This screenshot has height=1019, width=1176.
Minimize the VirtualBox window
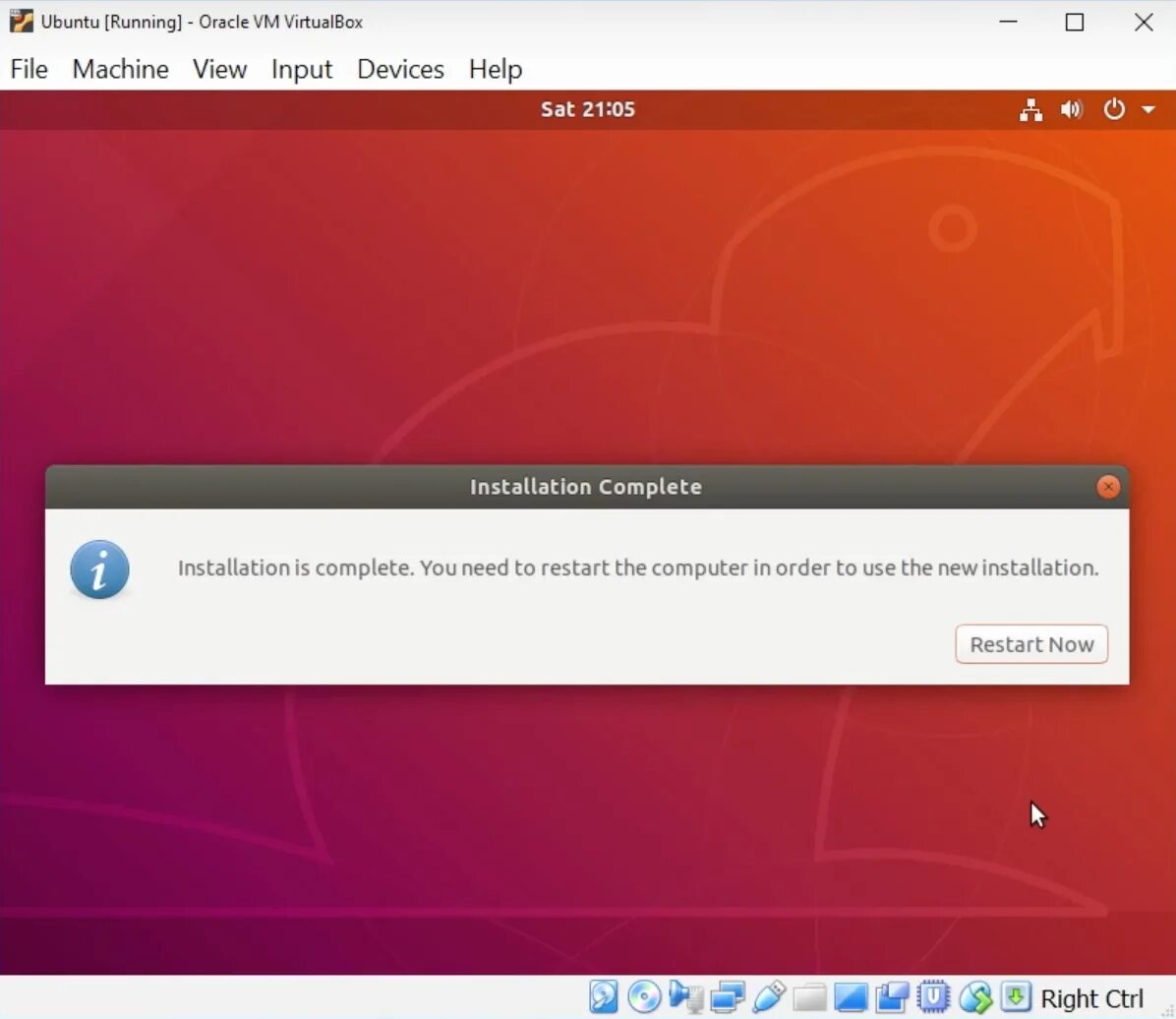(1008, 22)
